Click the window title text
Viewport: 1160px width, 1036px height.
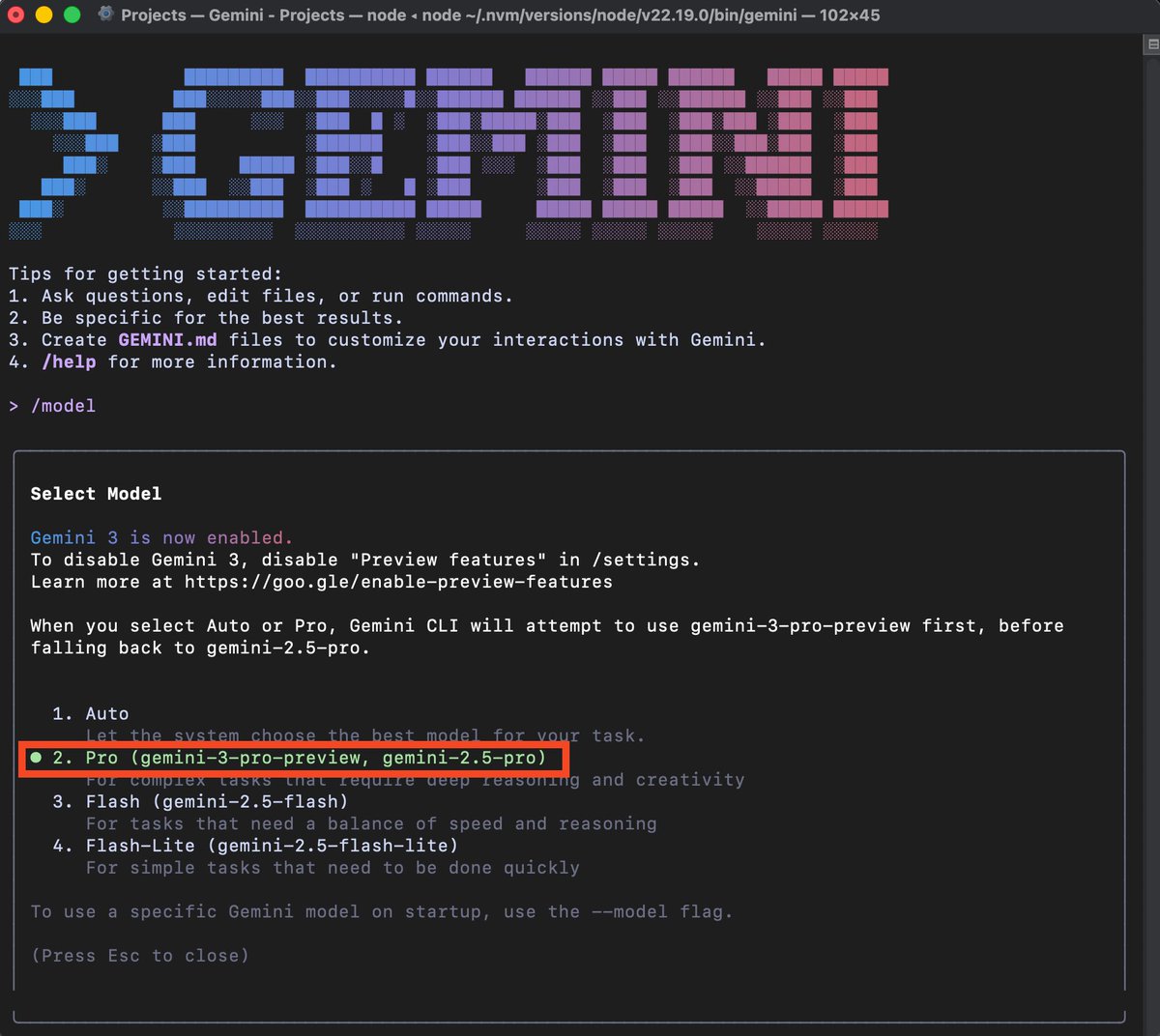point(500,15)
